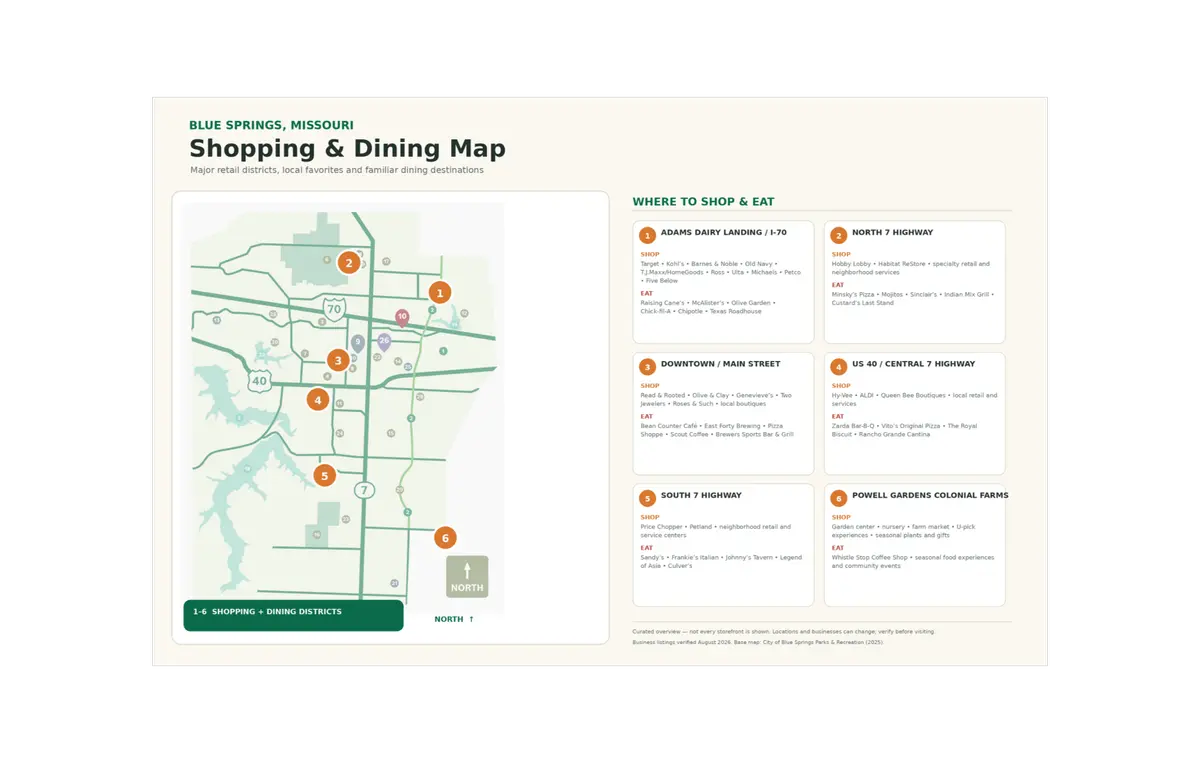
Task: Click the 'Target • Kohl's • Barnes & Noble' store list
Action: 721,273
